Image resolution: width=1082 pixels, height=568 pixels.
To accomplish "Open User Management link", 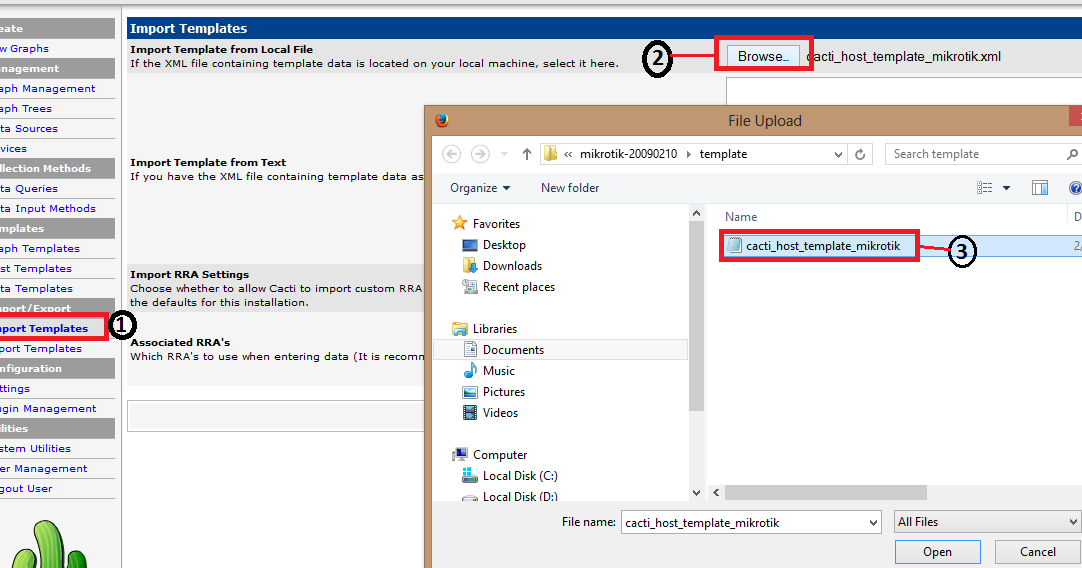I will (43, 469).
